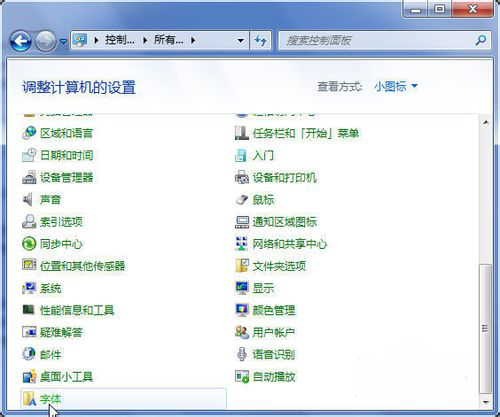Open the 区域和语言 icon
The image size is (500, 417).
(29, 133)
